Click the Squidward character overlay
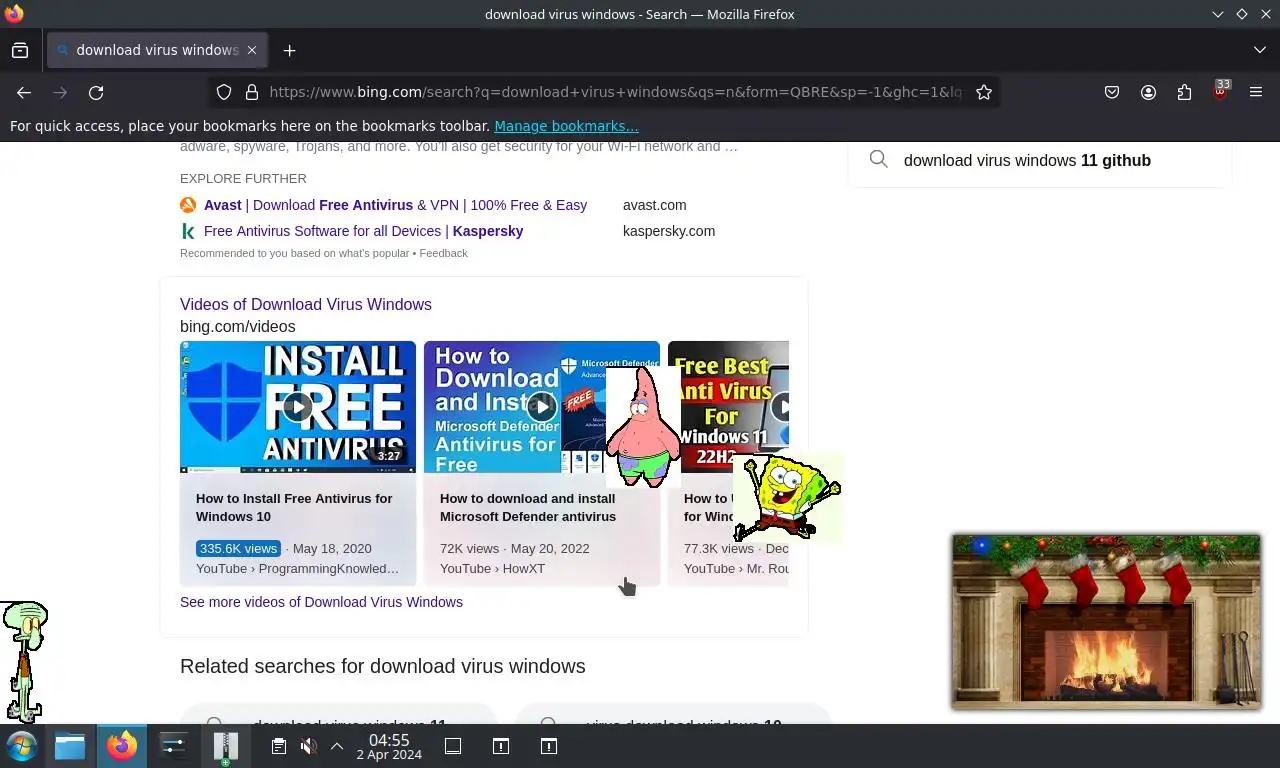Image resolution: width=1280 pixels, height=768 pixels. 25,662
